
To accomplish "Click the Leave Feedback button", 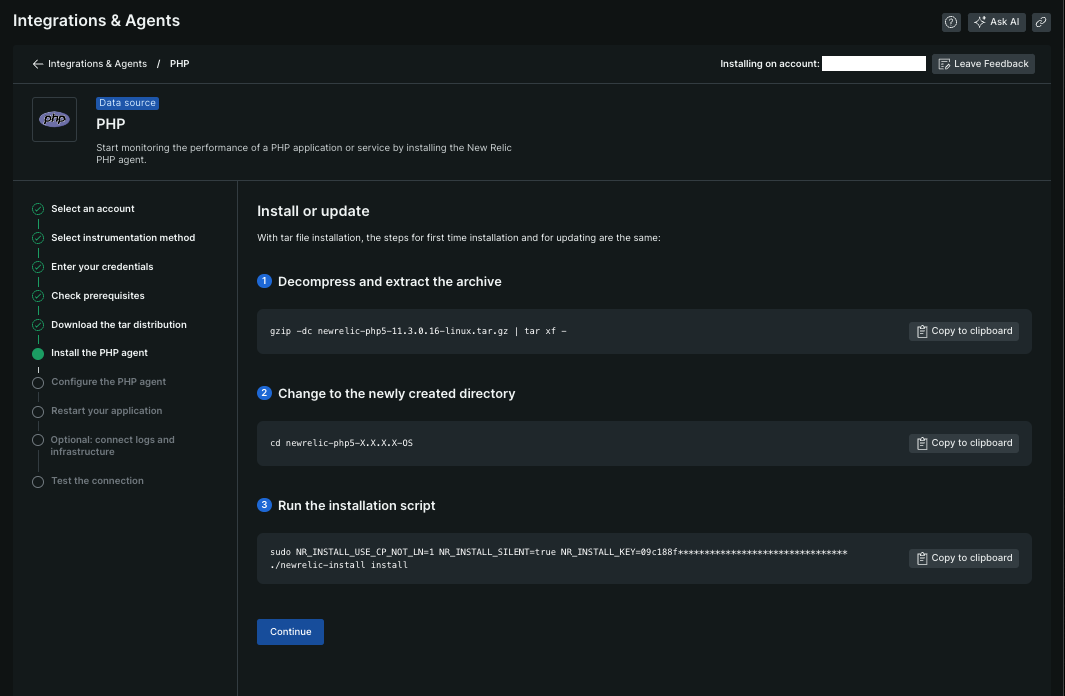I will click(x=983, y=64).
